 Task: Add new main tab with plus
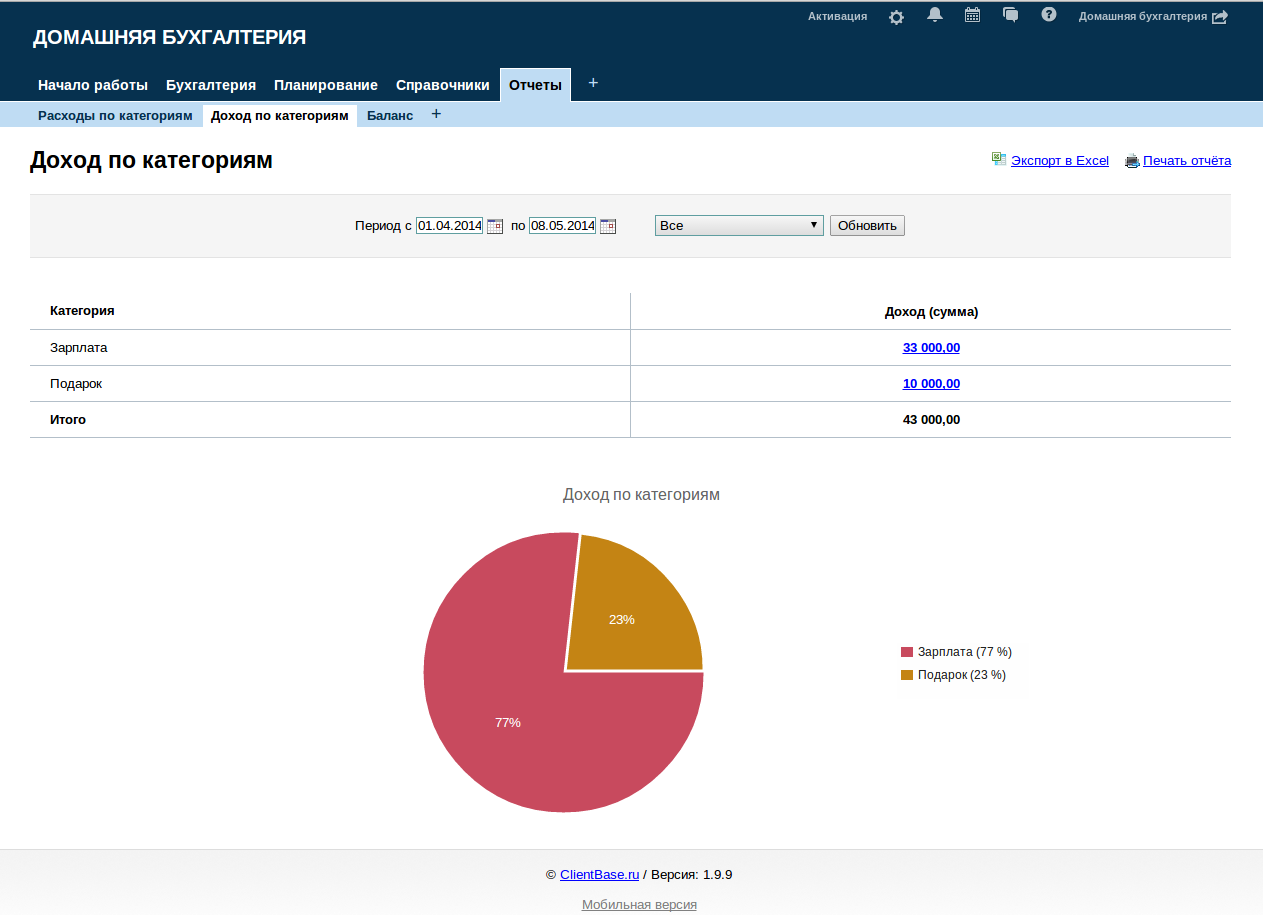point(593,83)
